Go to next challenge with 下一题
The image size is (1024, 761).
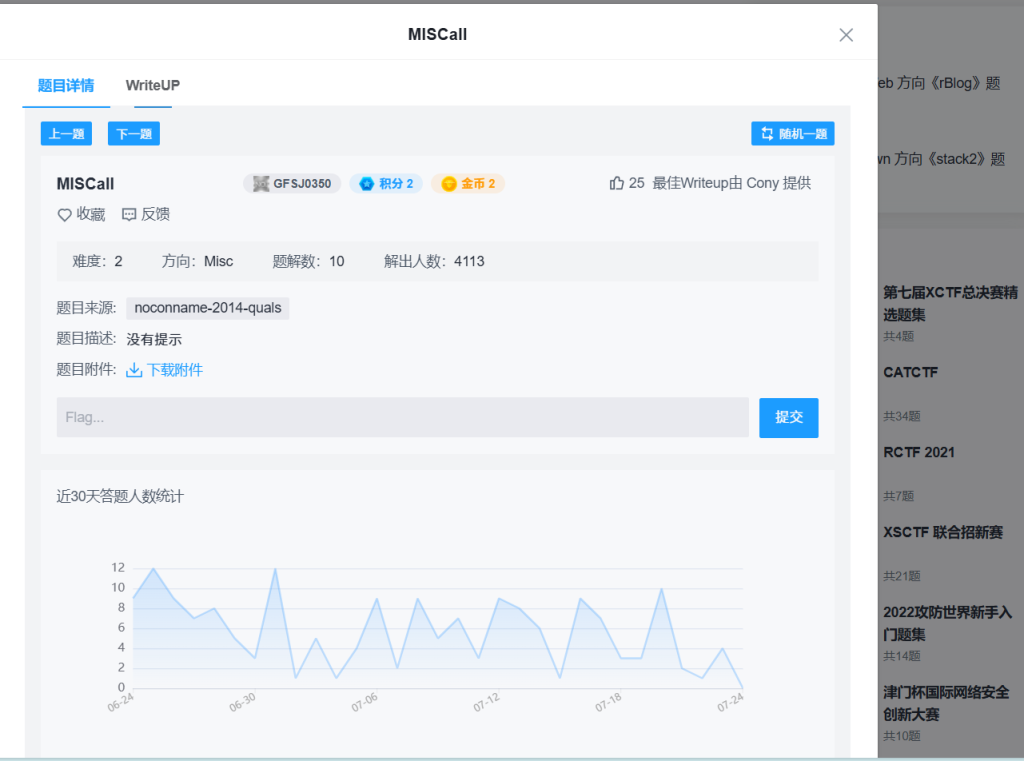pos(134,134)
